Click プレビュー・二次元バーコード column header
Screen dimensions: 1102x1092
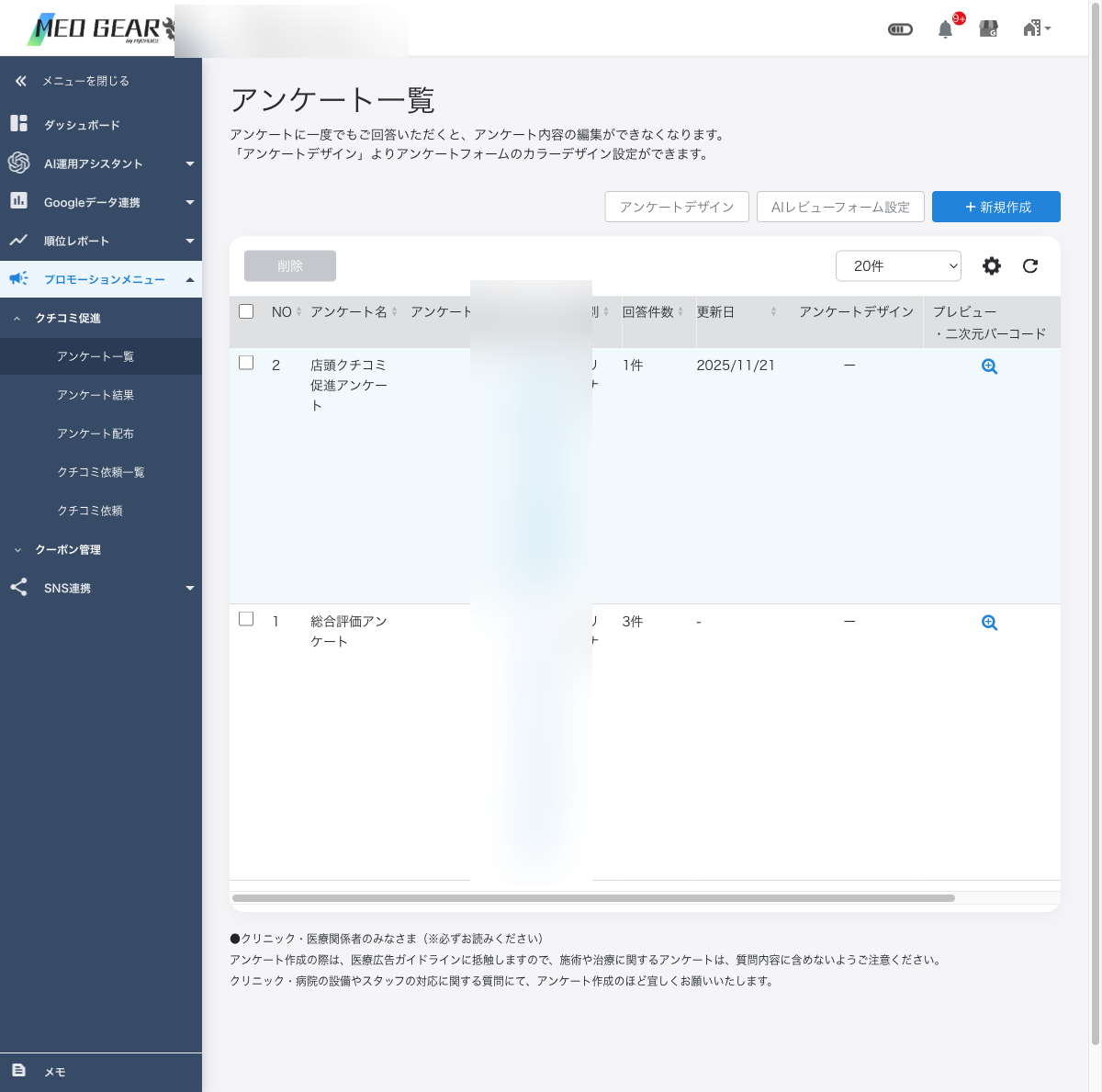coord(990,322)
